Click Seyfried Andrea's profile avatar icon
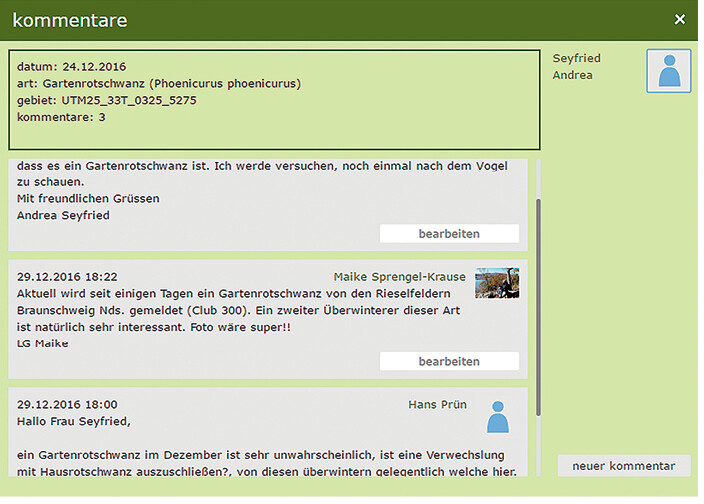The height and width of the screenshot is (504, 704). (669, 71)
